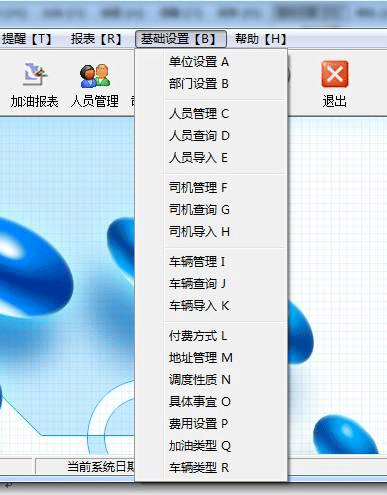Select 车辆查询 J menu entry

point(211,284)
